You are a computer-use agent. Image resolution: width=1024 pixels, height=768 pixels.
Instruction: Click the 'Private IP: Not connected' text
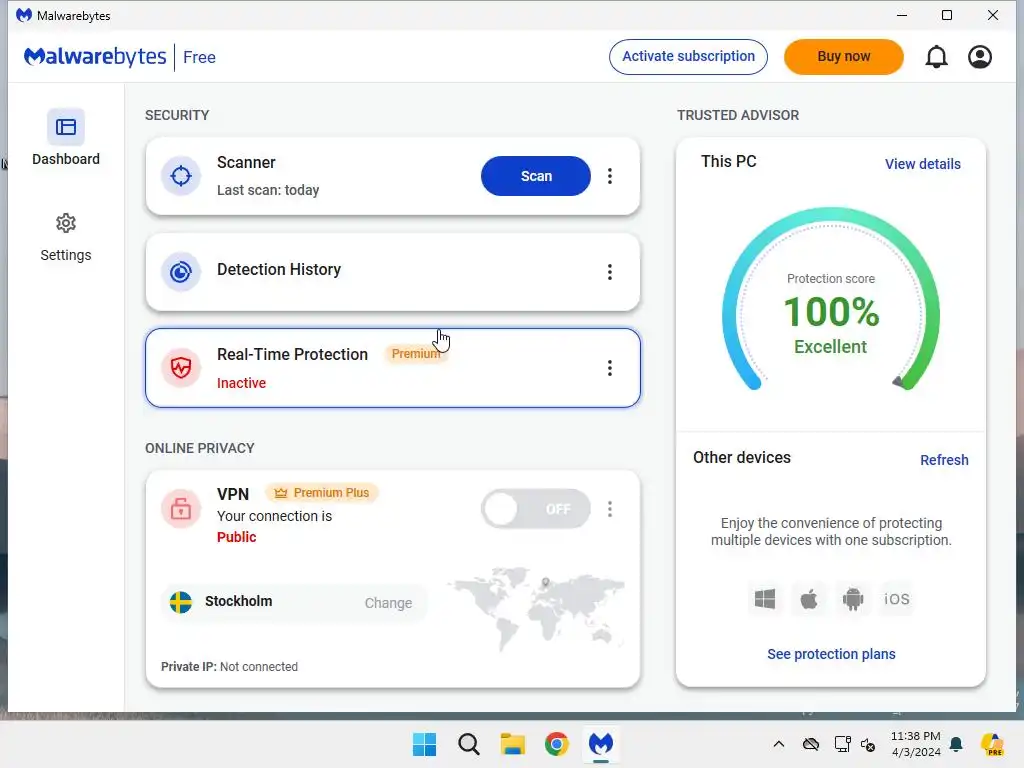(229, 666)
